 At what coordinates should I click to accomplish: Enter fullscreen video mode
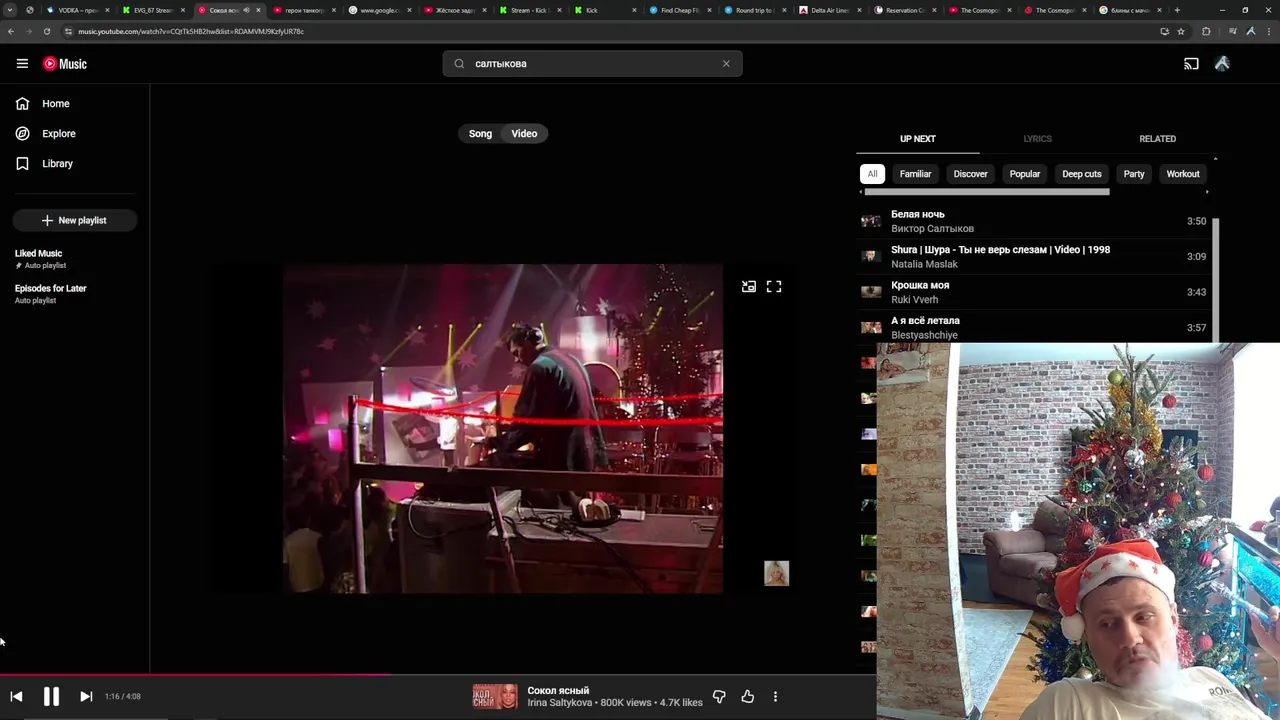pyautogui.click(x=774, y=286)
